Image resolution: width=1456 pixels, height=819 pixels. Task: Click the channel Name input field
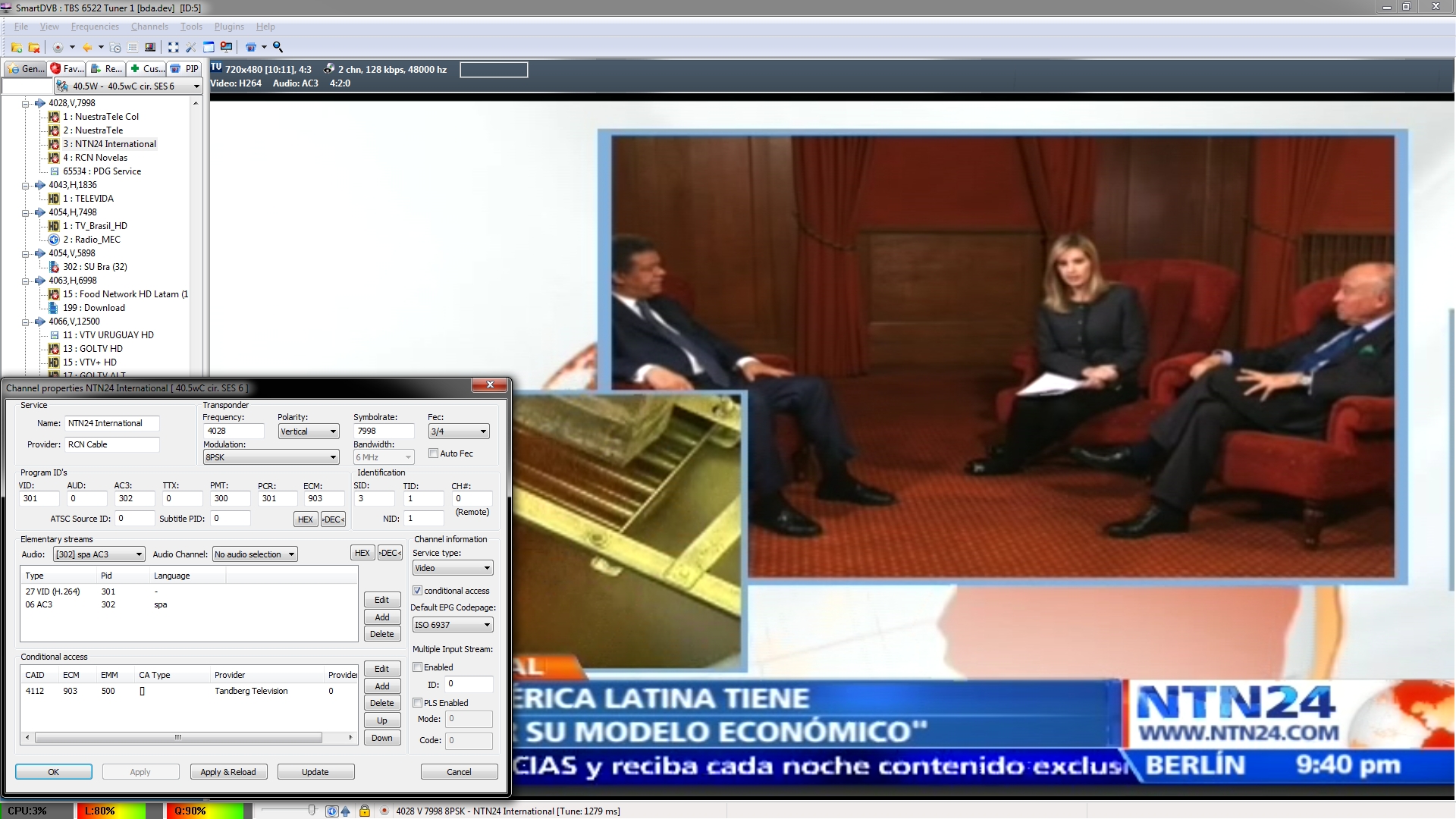(112, 423)
